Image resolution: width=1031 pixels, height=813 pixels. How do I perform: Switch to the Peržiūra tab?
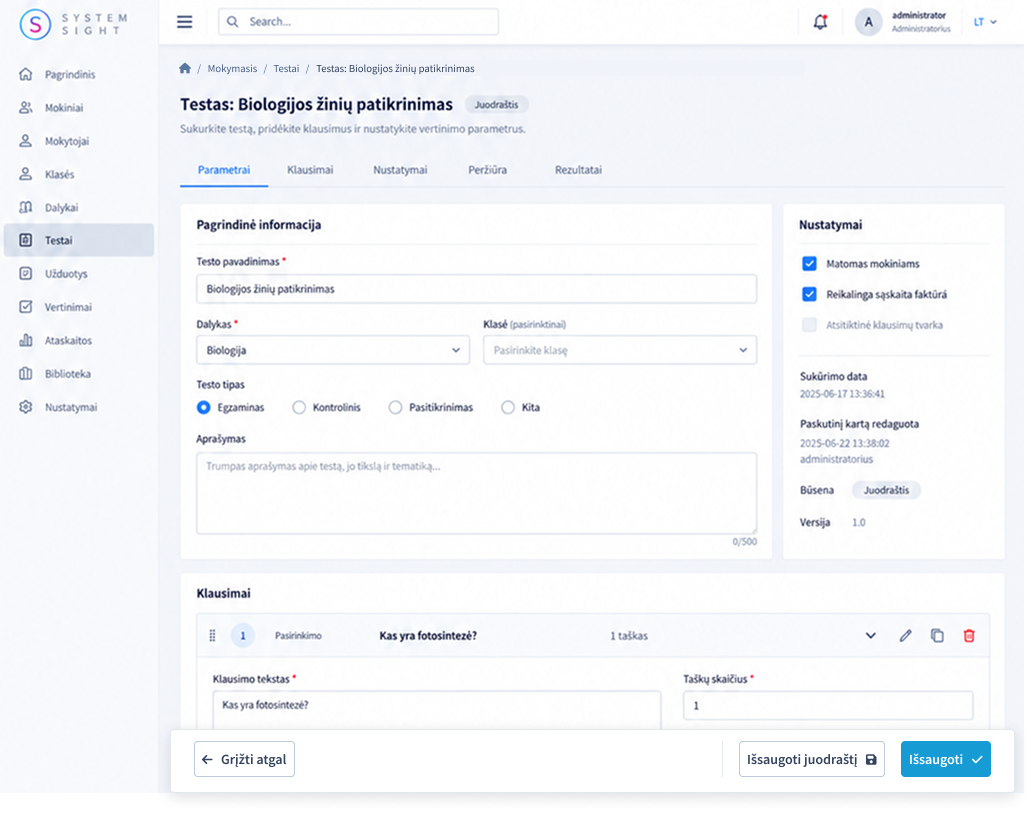[488, 170]
